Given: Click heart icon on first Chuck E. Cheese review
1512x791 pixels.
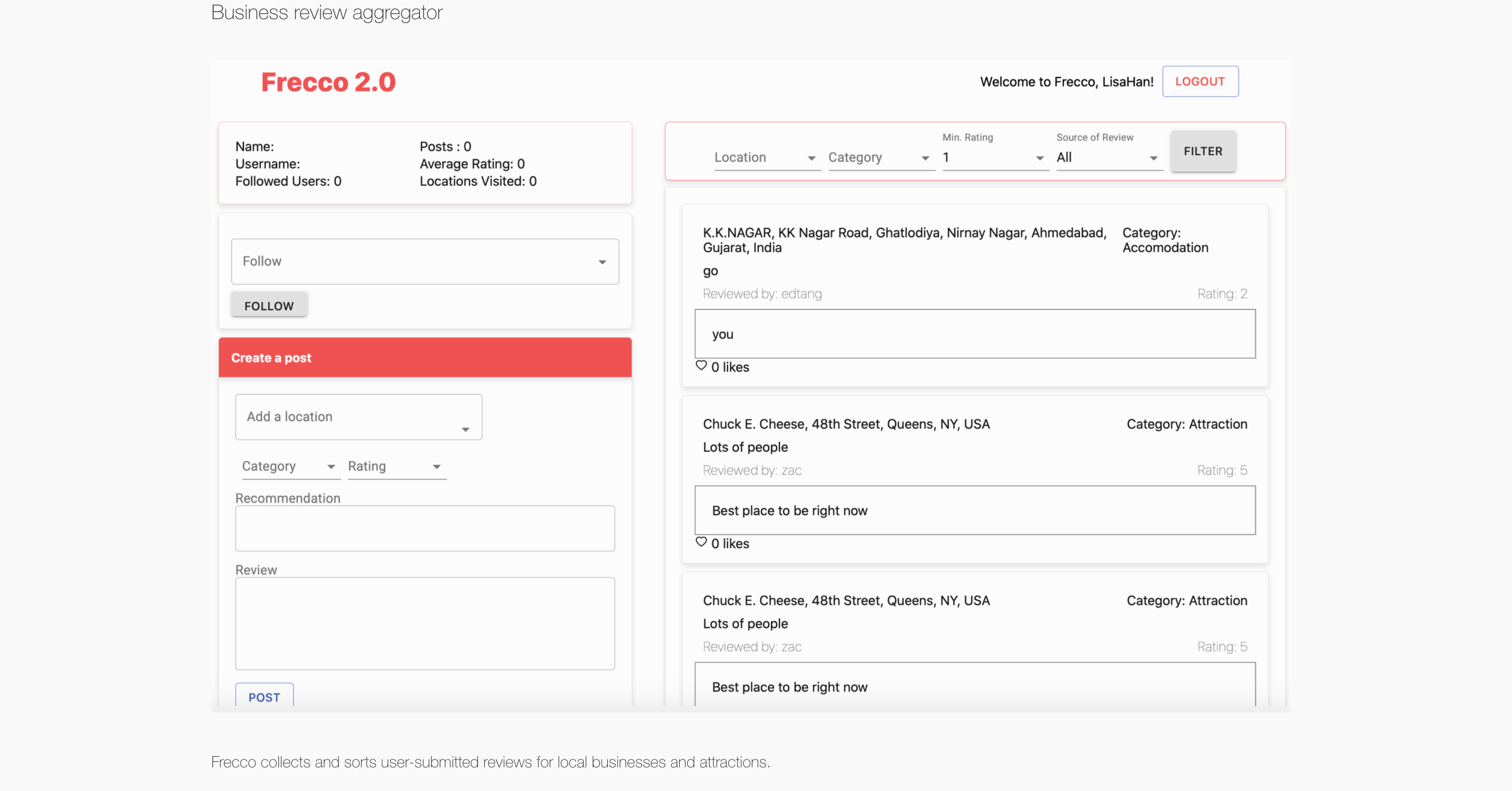Looking at the screenshot, I should 701,541.
